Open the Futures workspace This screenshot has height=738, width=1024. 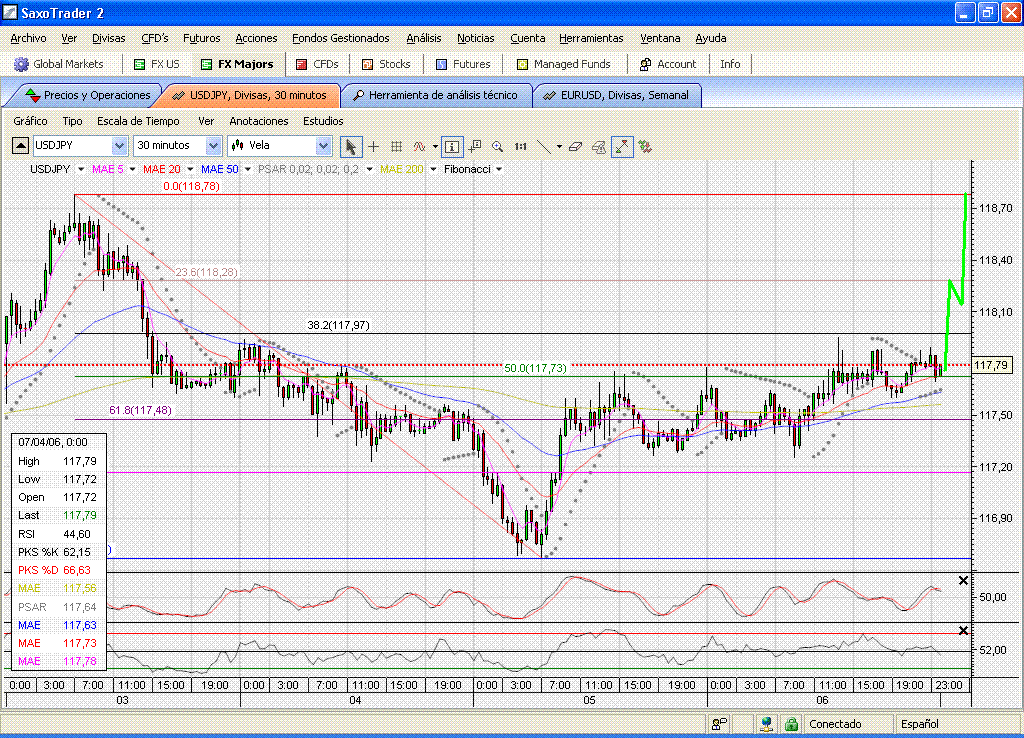pyautogui.click(x=463, y=64)
